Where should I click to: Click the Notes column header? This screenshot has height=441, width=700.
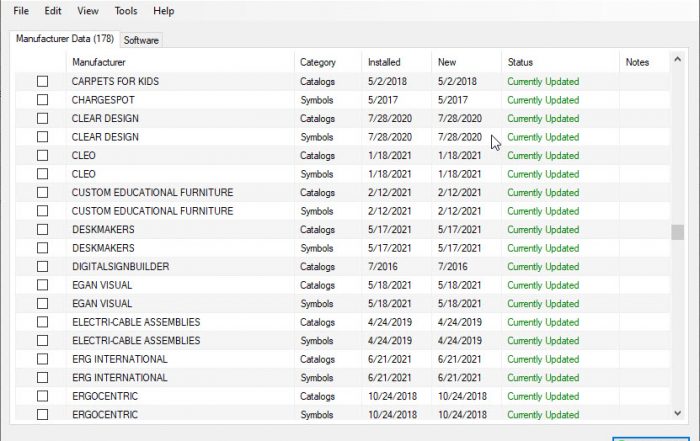pos(645,62)
